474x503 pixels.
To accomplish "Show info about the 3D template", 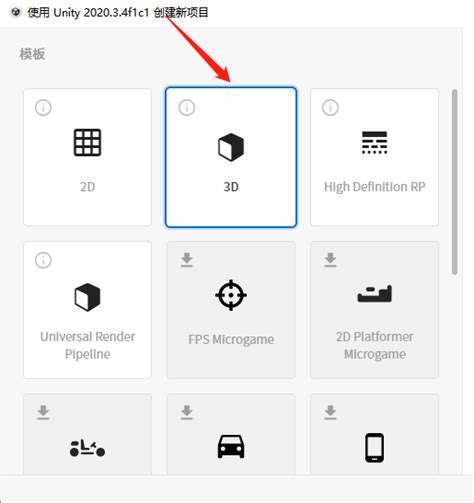I will pyautogui.click(x=187, y=108).
